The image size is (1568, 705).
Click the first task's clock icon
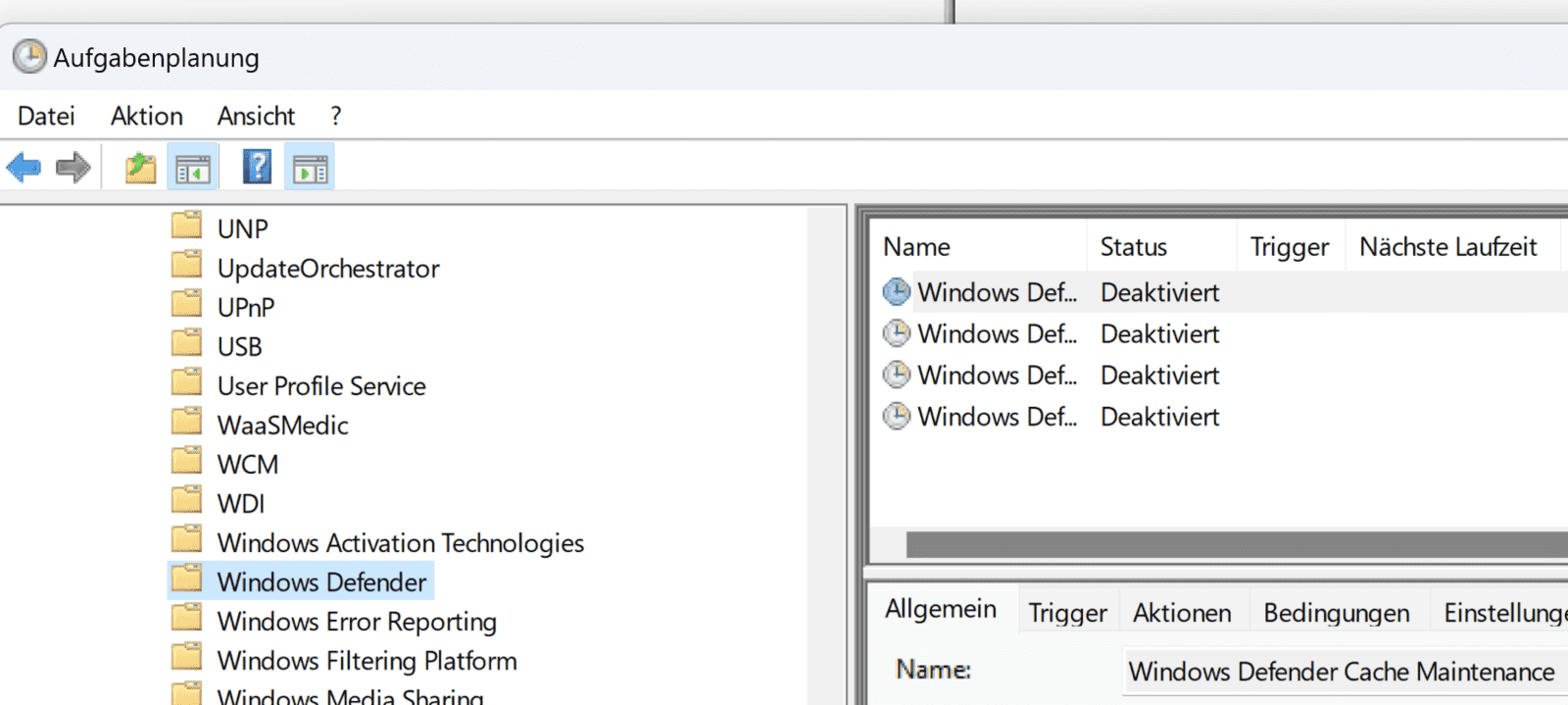tap(896, 291)
